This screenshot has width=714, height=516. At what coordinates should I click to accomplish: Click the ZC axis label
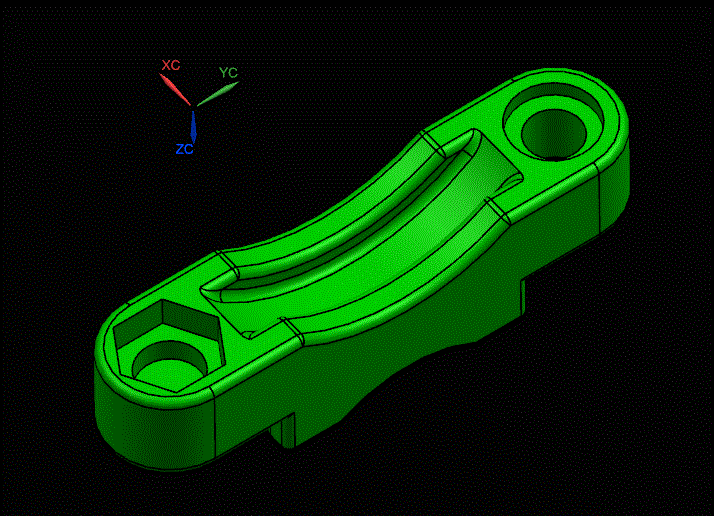coord(184,149)
